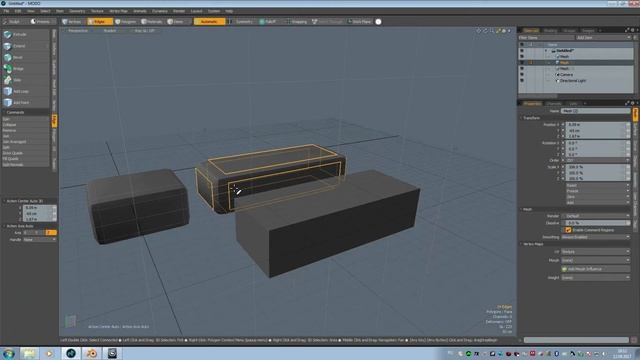Select the Slide tool
Viewport: 640px width, 360px height.
[25, 80]
